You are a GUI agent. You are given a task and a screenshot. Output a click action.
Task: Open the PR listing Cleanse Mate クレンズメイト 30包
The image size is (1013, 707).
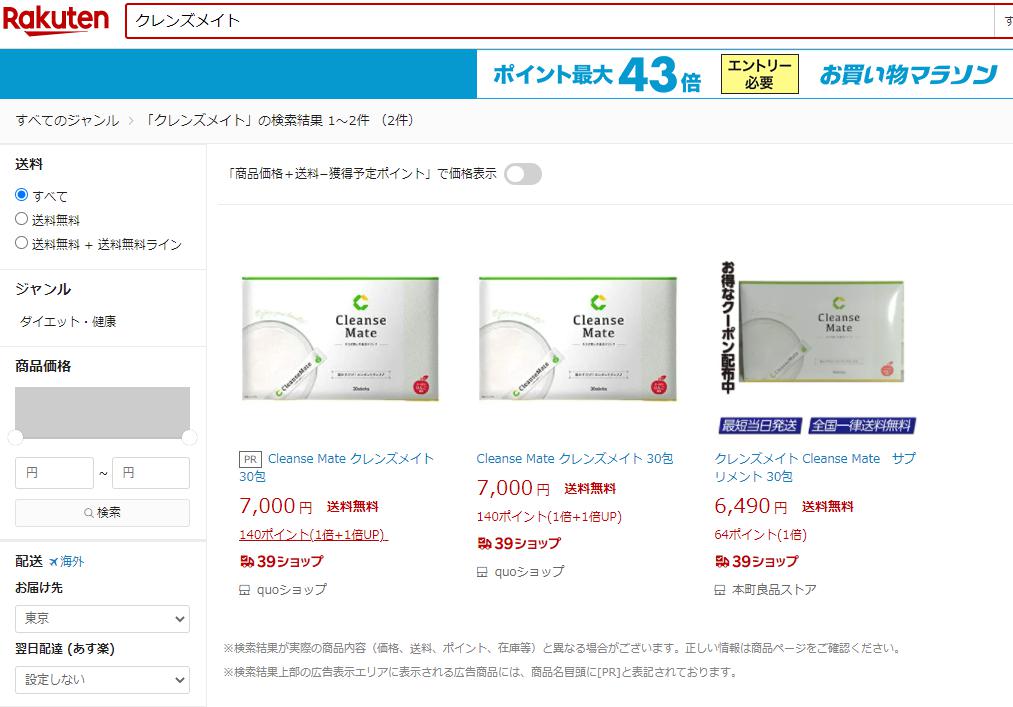tap(336, 467)
